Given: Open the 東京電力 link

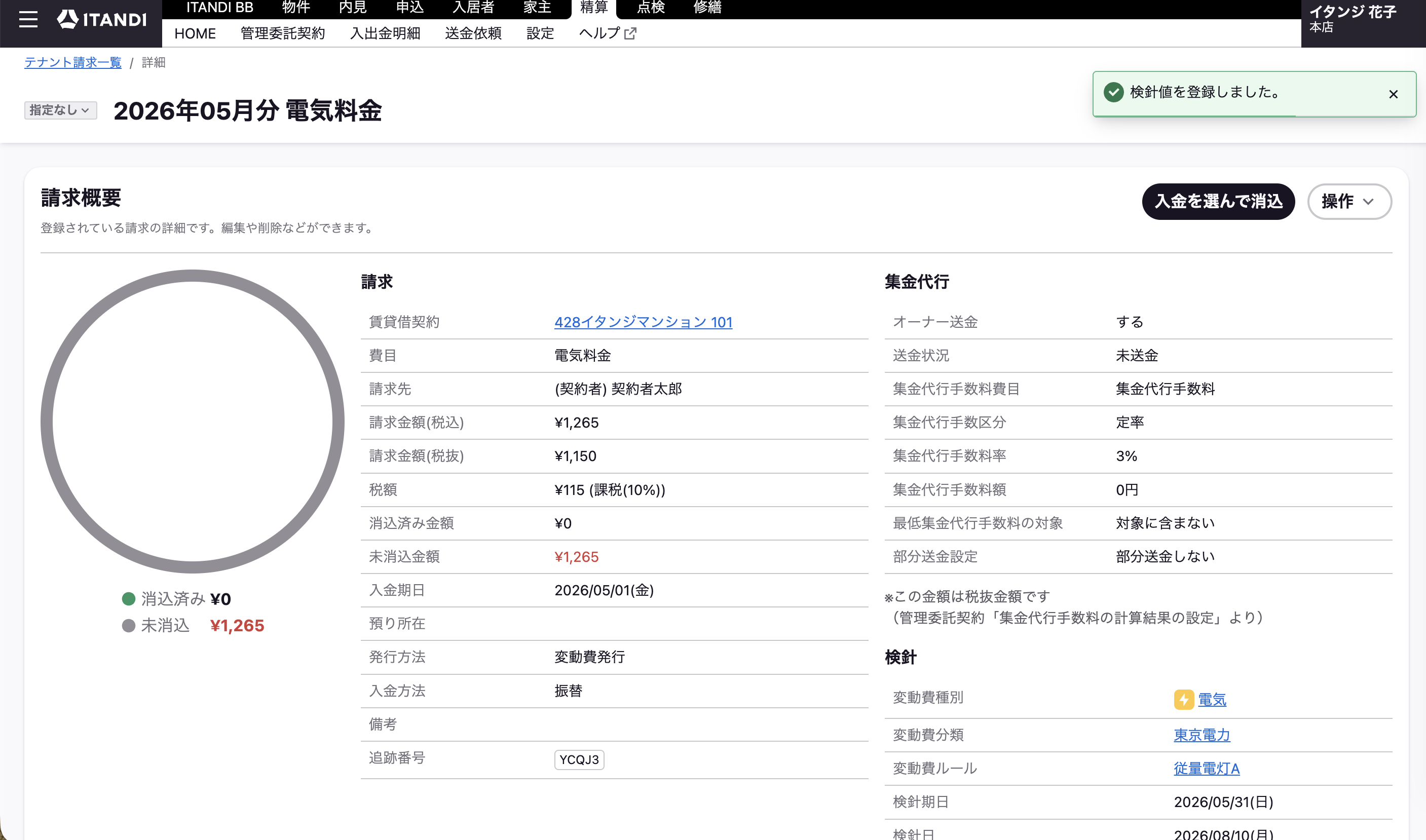Looking at the screenshot, I should [1202, 735].
